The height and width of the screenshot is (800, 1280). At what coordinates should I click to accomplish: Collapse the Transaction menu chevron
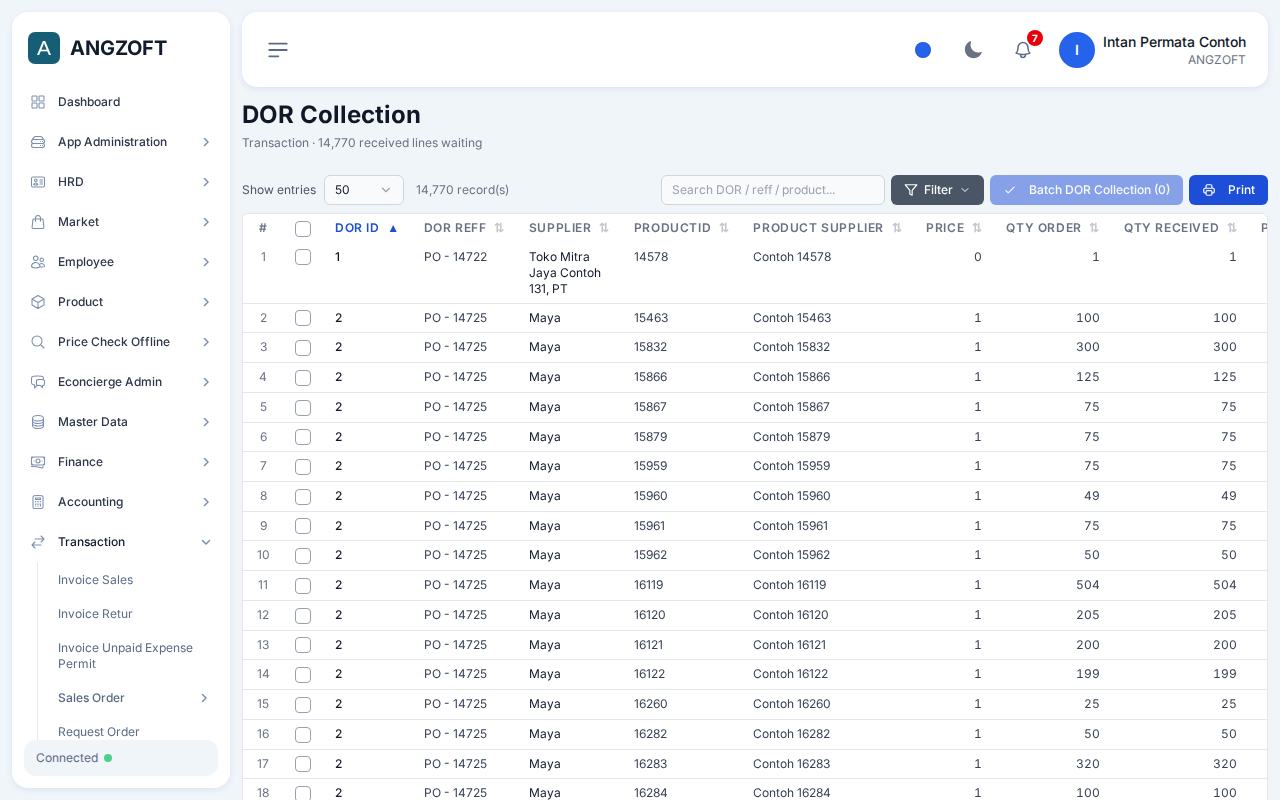coord(206,542)
